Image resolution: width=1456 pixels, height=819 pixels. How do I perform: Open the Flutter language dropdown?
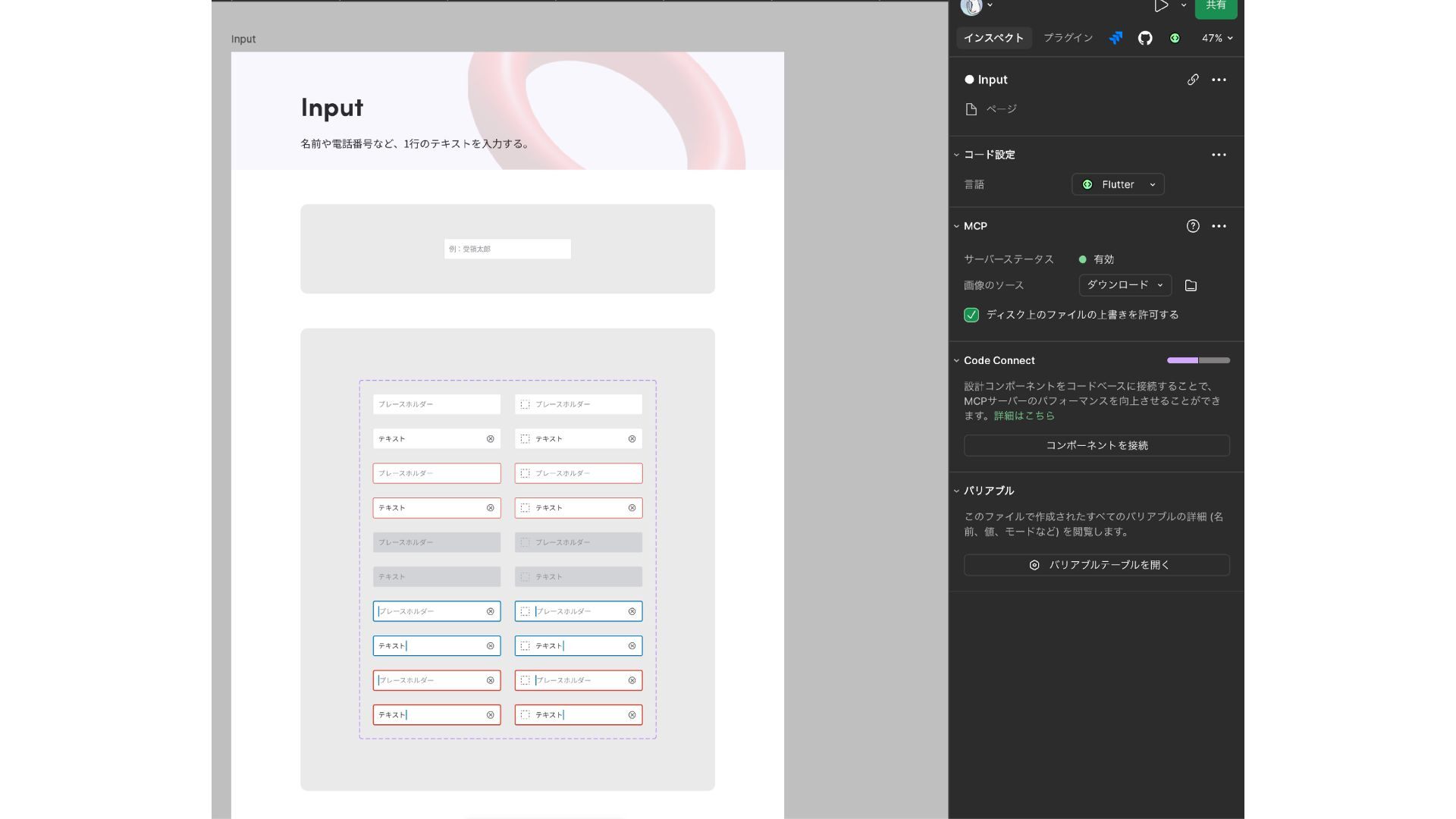1118,184
